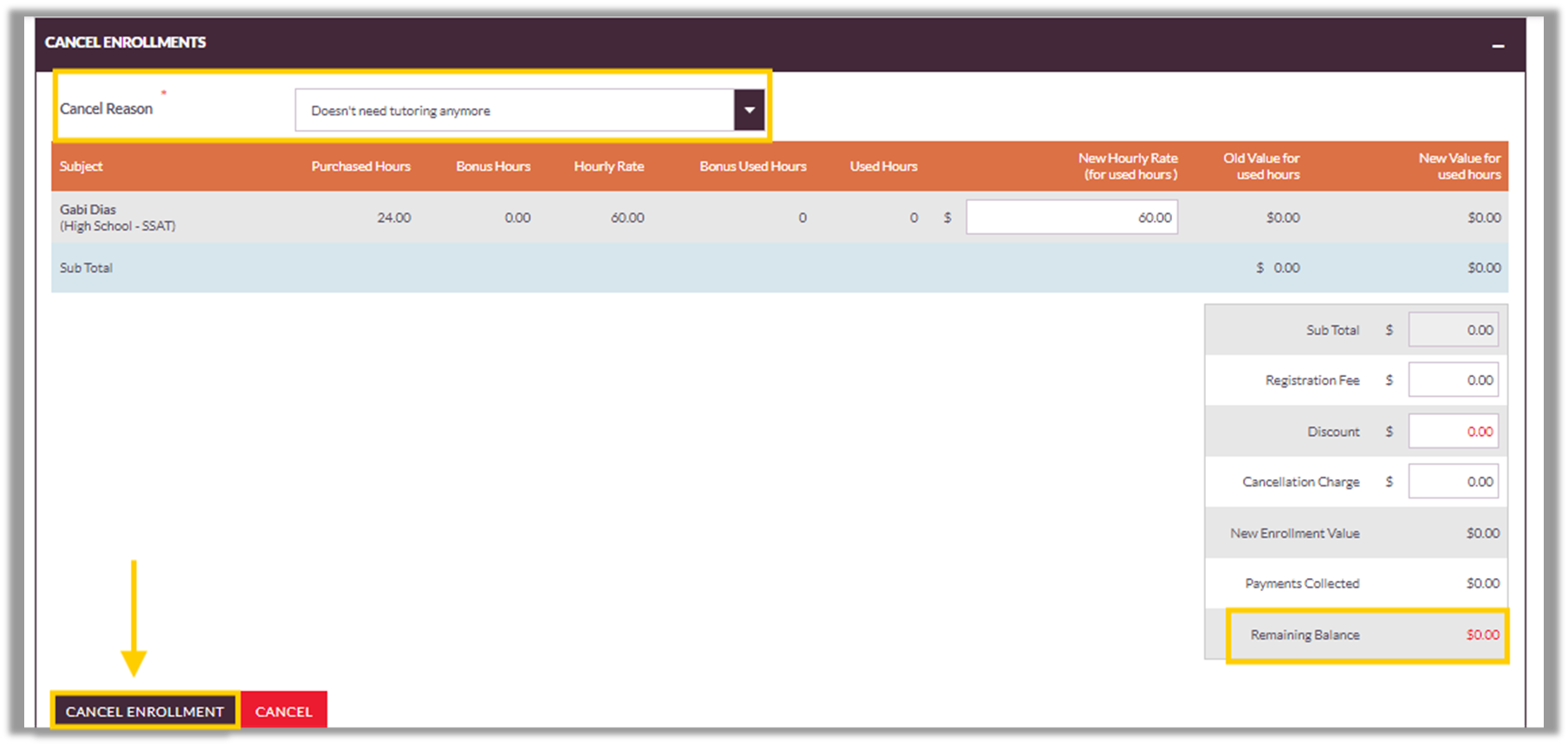The height and width of the screenshot is (748, 1568).
Task: Click the Registration Fee input field
Action: pyautogui.click(x=1453, y=381)
